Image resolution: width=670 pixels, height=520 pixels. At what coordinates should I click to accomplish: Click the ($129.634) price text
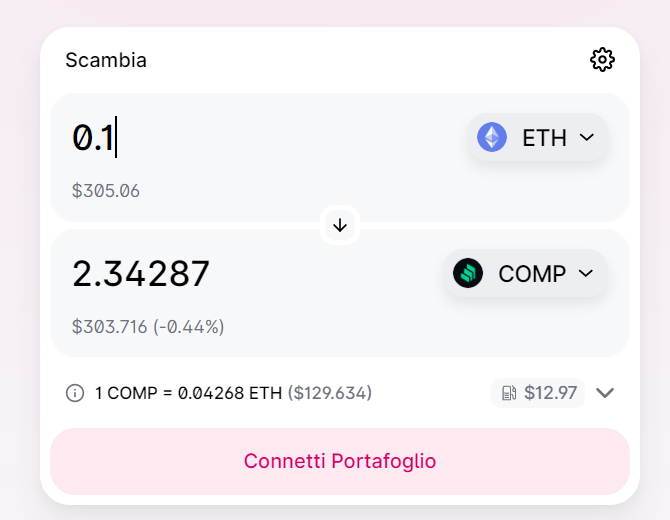(330, 393)
